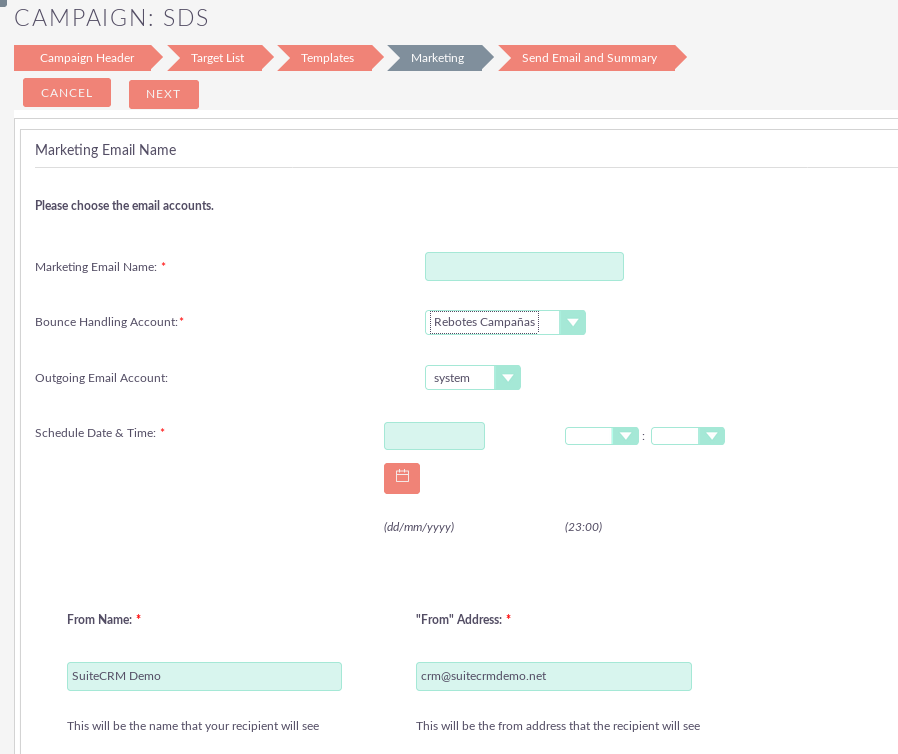Viewport: 898px width, 754px height.
Task: Open the calendar date picker icon
Action: click(x=401, y=478)
